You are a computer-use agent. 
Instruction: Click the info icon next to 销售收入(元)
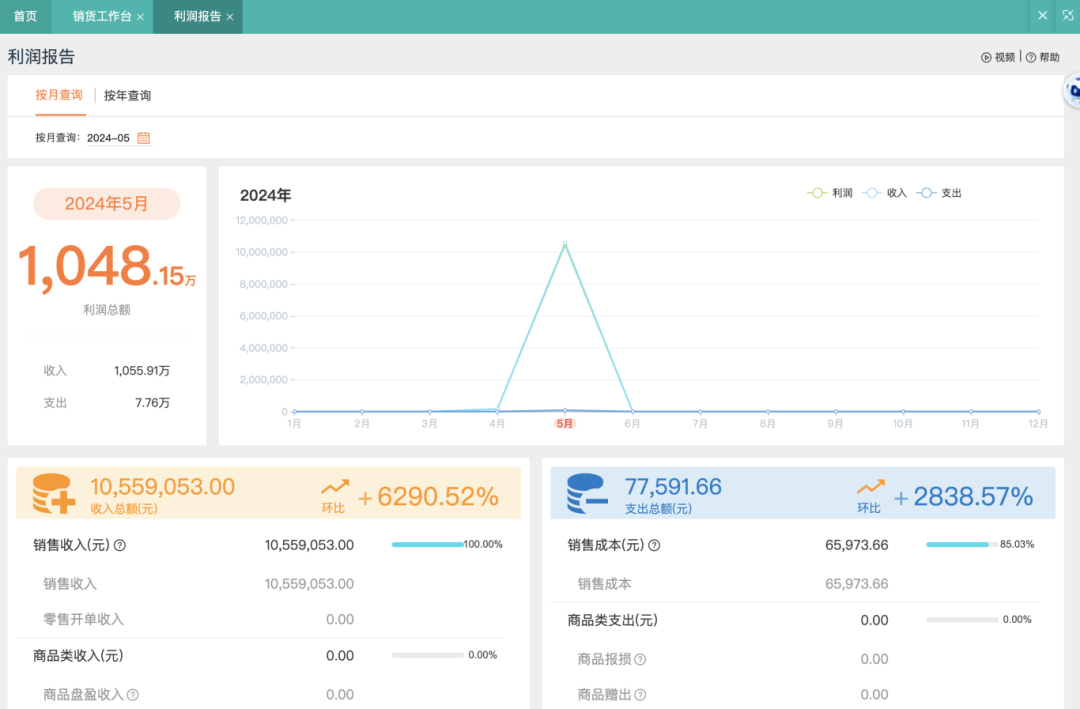[x=120, y=546]
